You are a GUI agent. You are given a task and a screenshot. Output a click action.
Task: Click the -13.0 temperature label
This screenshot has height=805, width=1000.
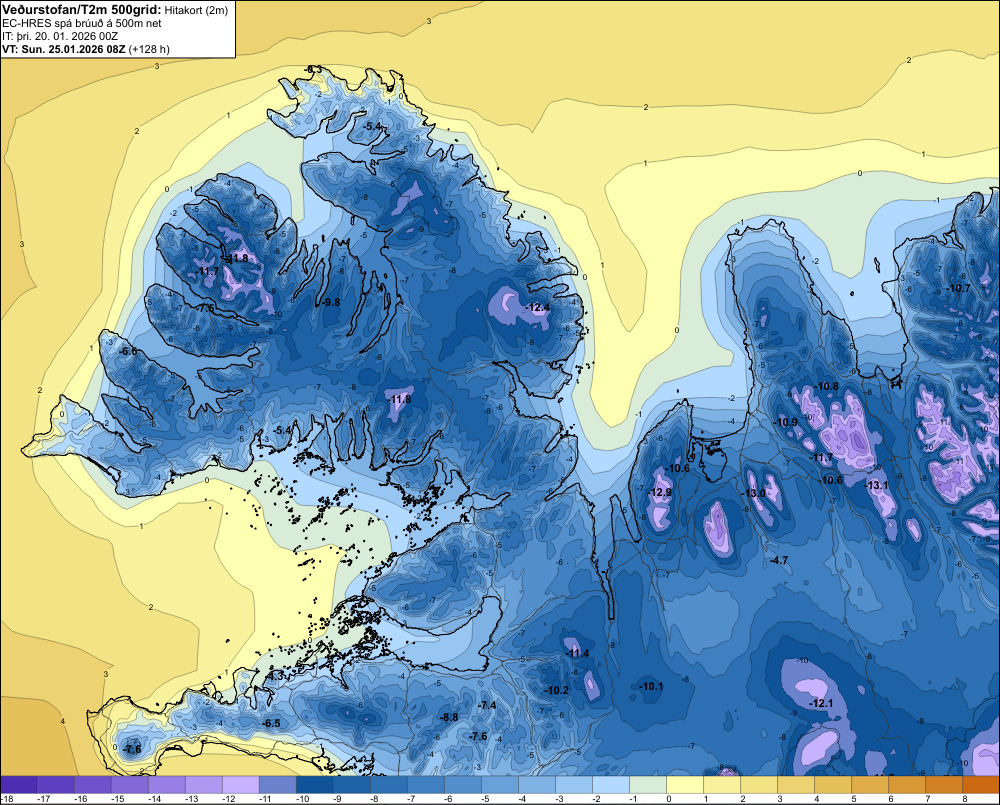pyautogui.click(x=753, y=494)
